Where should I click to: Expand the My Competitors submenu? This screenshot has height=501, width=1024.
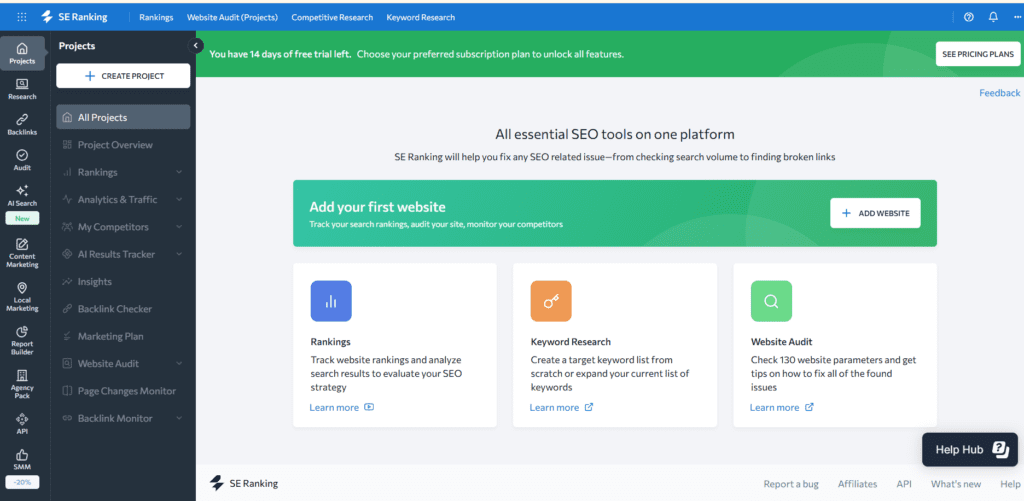[x=179, y=227]
